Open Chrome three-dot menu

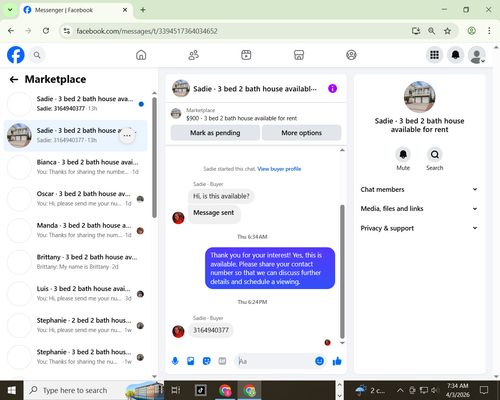coord(489,31)
